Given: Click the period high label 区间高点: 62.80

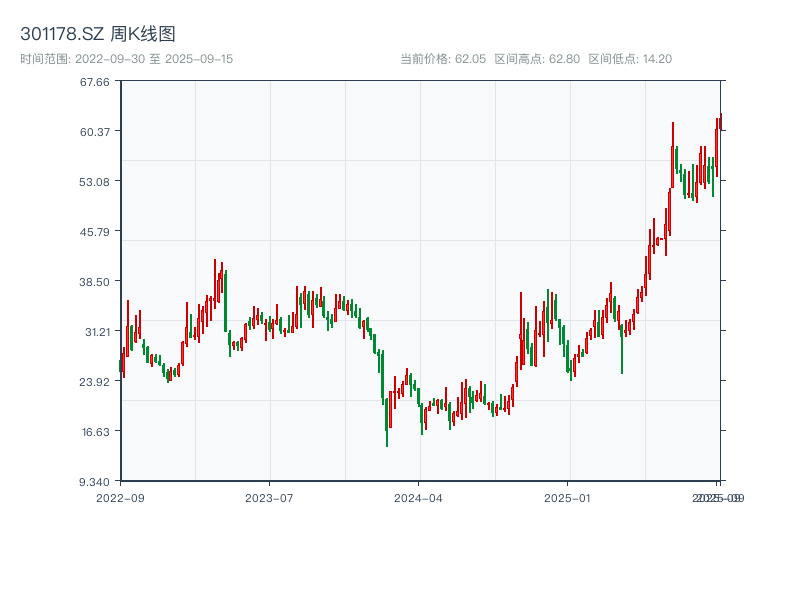Looking at the screenshot, I should 537,59.
